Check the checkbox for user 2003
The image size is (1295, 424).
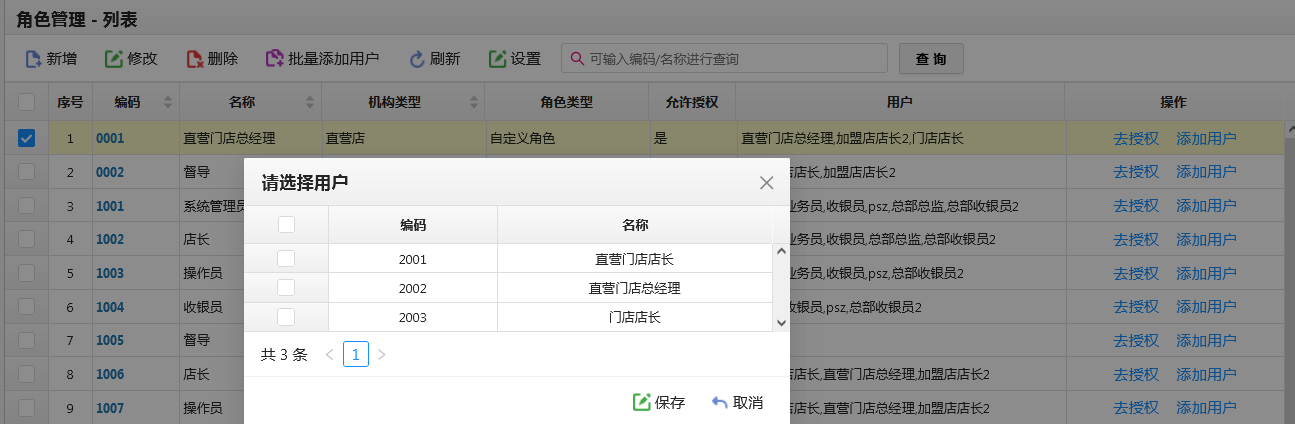point(286,317)
